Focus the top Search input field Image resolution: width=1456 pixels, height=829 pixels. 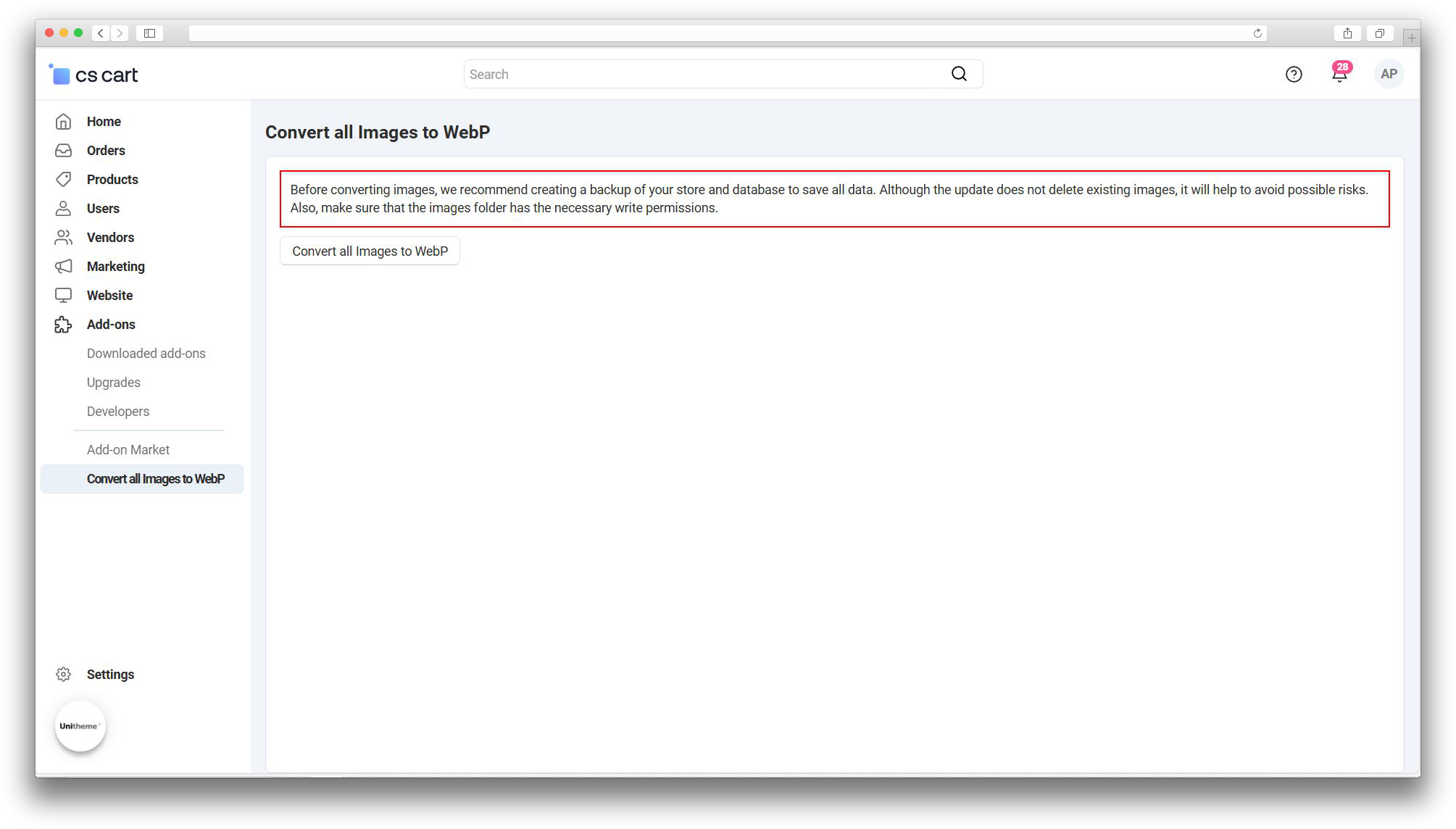pos(703,75)
